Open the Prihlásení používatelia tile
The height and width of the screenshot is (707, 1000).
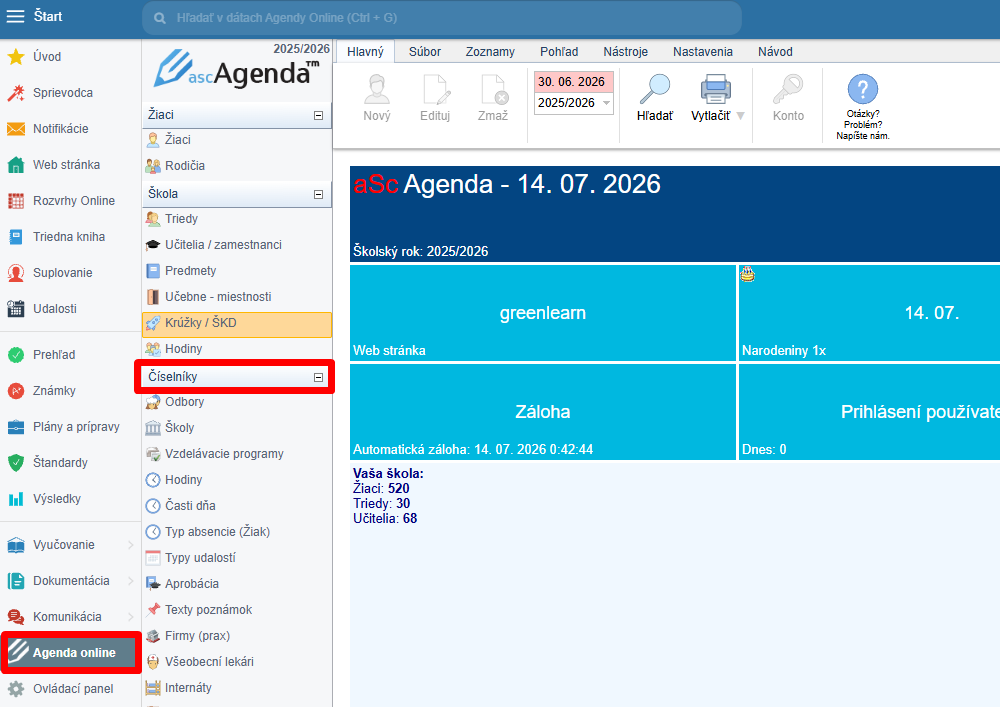pos(869,412)
